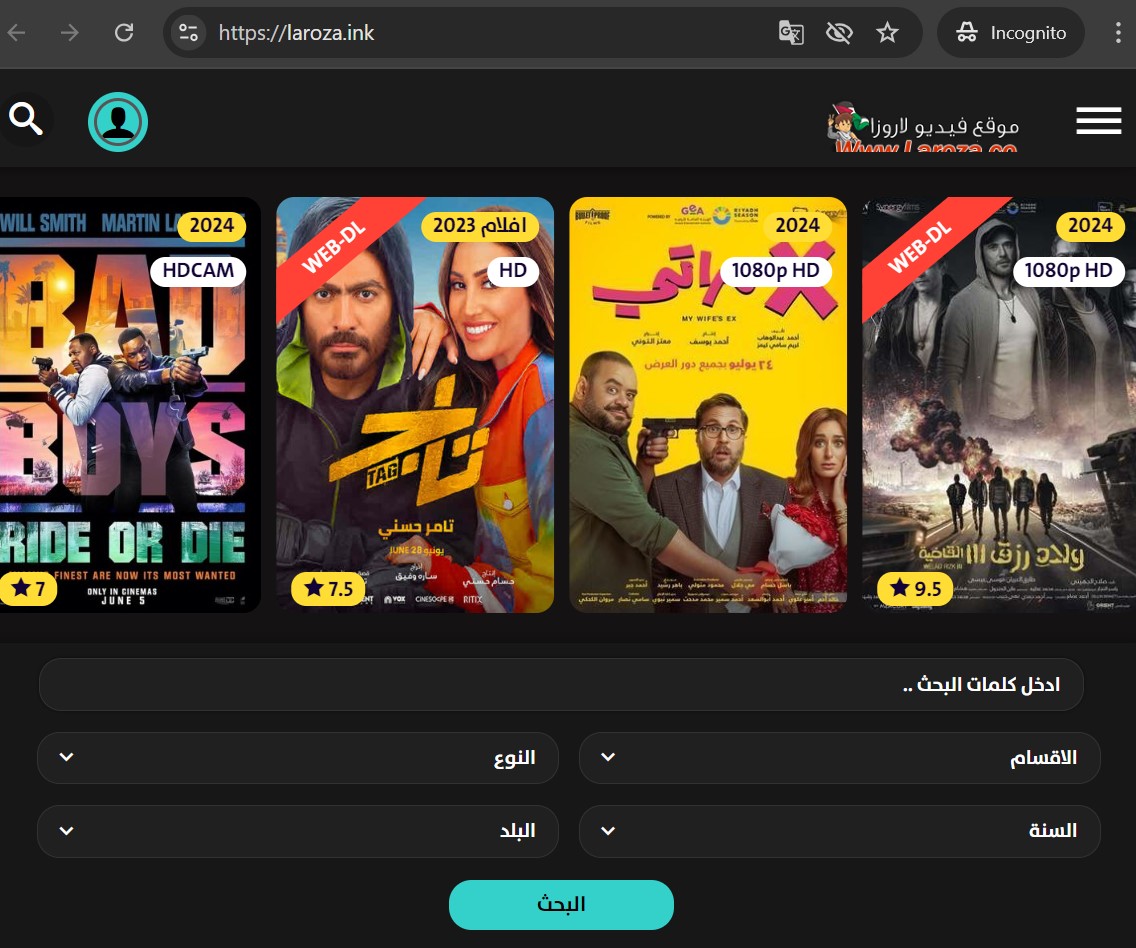Open the Bad Boys Ride or Die poster

click(130, 405)
